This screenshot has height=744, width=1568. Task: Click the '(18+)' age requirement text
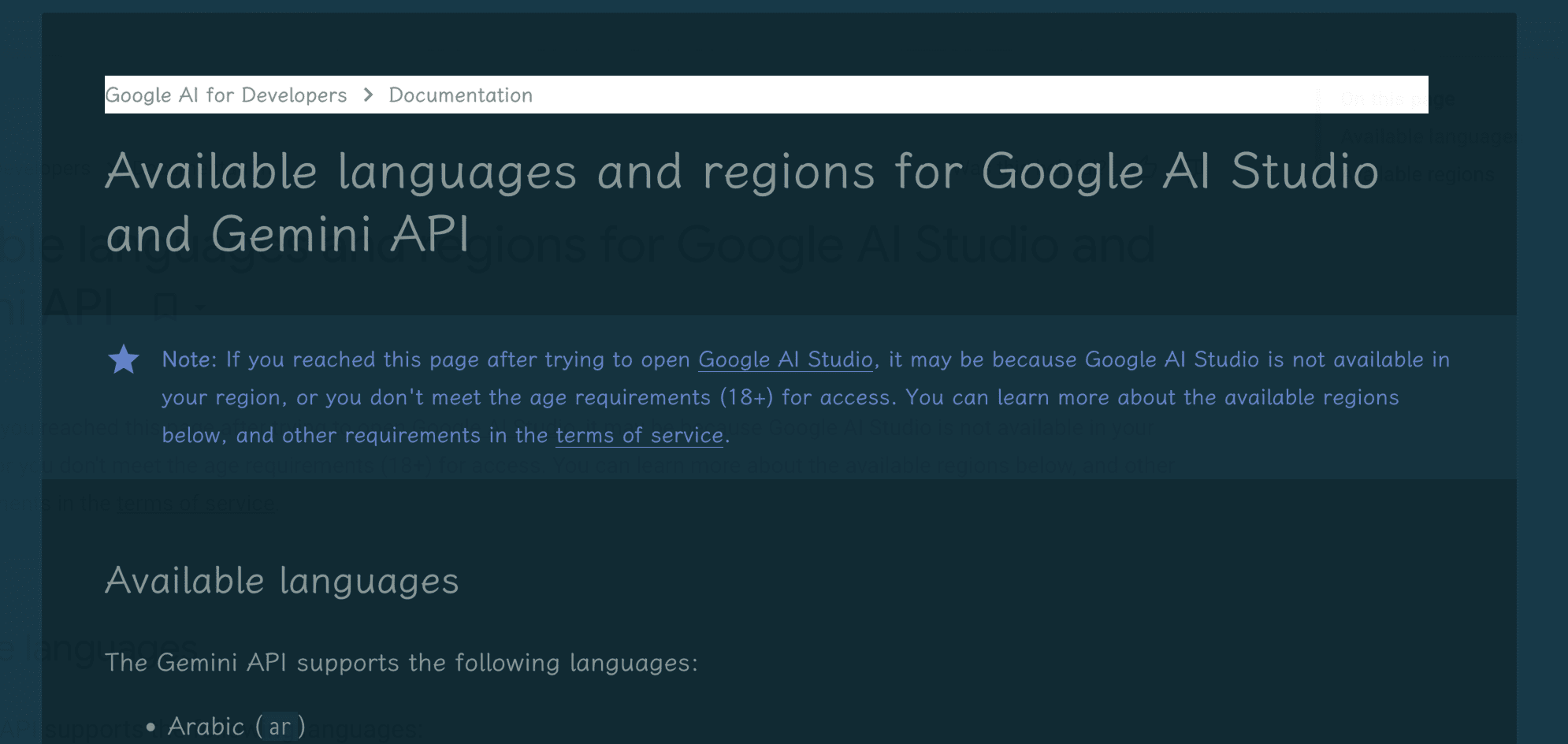tap(747, 398)
